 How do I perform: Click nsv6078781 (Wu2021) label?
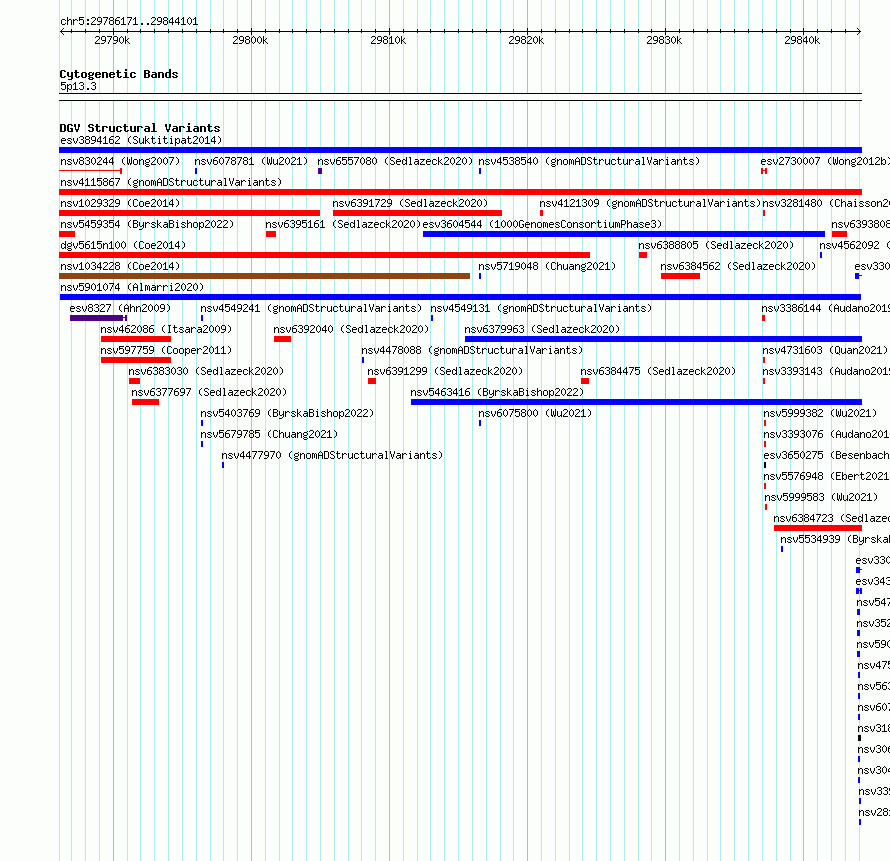pos(251,161)
